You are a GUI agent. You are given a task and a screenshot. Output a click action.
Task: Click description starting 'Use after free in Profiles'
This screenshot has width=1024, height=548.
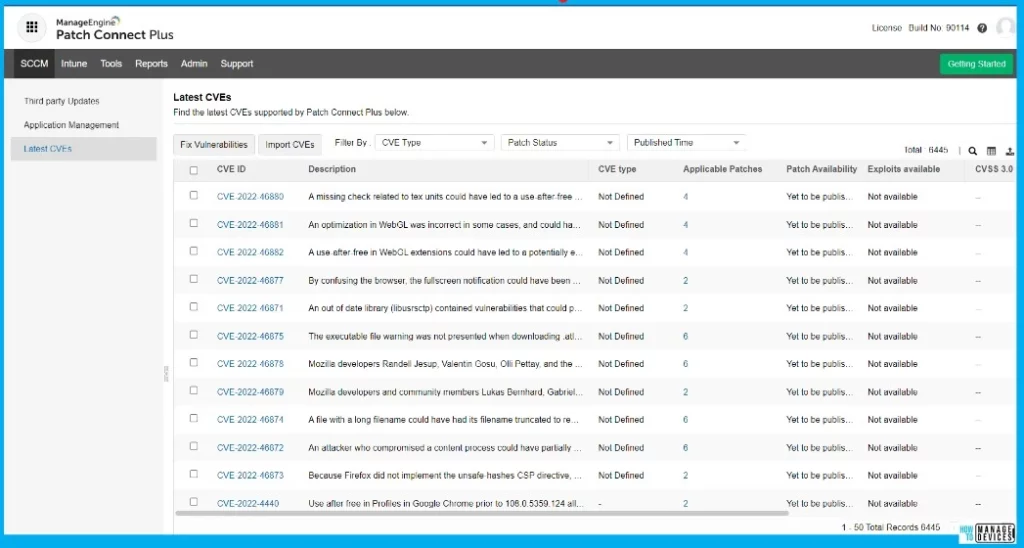(446, 504)
